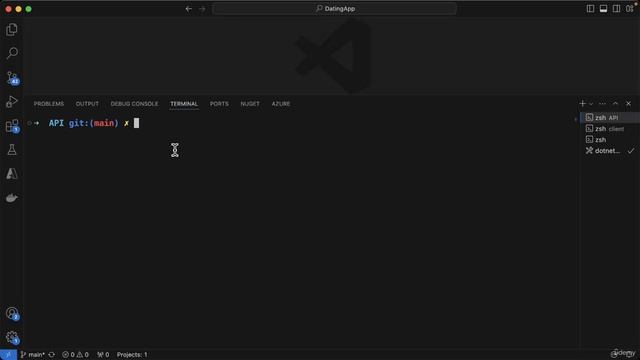Viewport: 640px width, 360px height.
Task: Maximize the panel with chevron up
Action: pyautogui.click(x=616, y=104)
